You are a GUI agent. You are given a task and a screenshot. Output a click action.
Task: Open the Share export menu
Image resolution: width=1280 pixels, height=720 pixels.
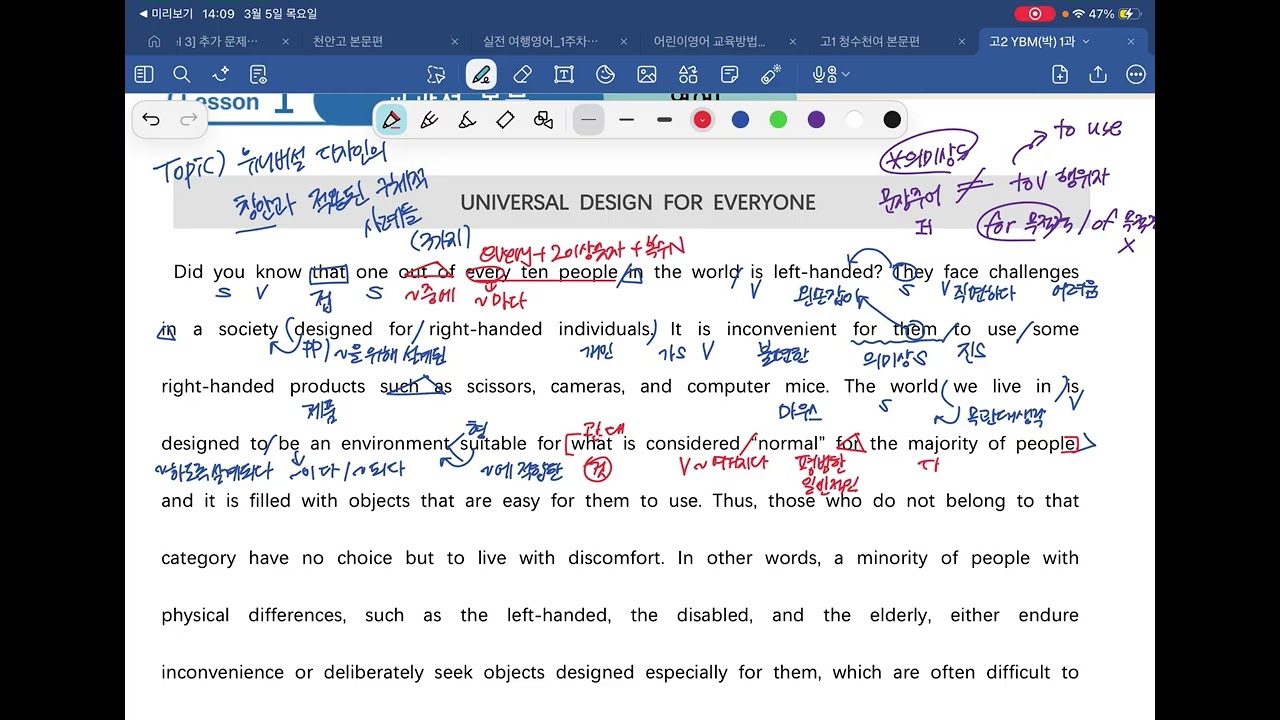coord(1098,74)
